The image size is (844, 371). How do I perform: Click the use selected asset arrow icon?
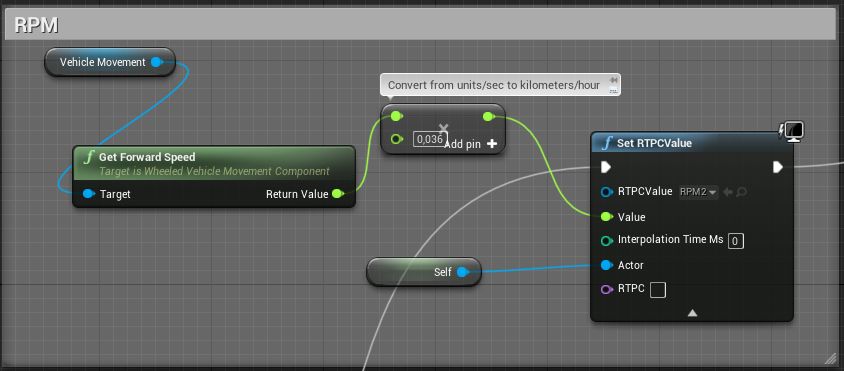[727, 192]
